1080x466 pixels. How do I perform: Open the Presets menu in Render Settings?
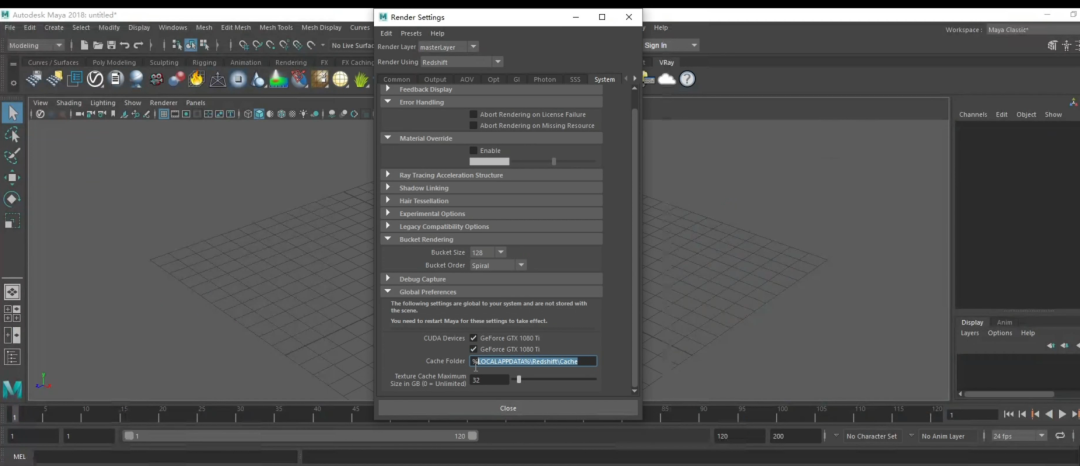(x=411, y=33)
